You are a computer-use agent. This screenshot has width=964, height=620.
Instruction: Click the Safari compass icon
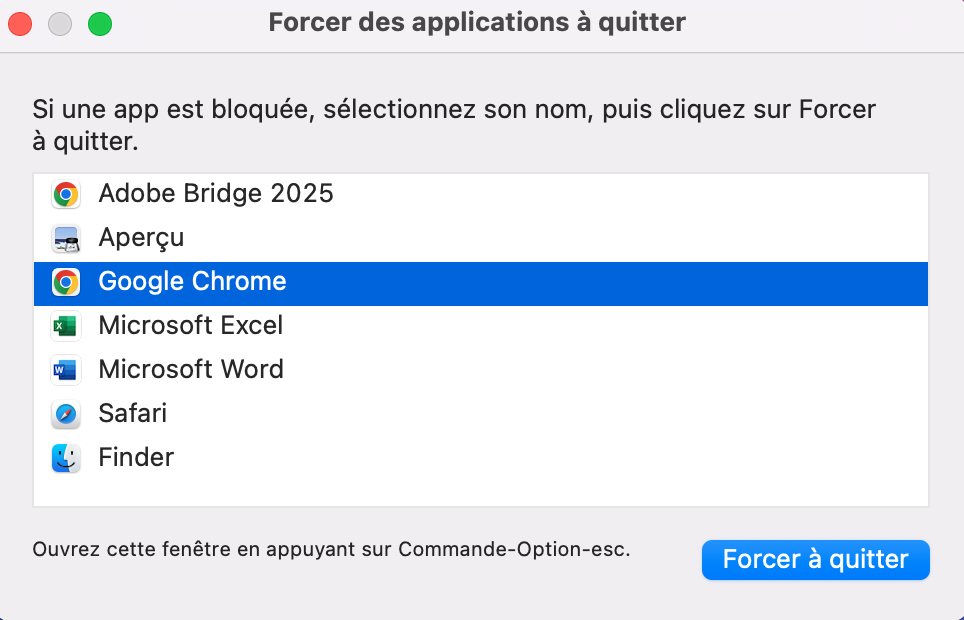coord(65,414)
